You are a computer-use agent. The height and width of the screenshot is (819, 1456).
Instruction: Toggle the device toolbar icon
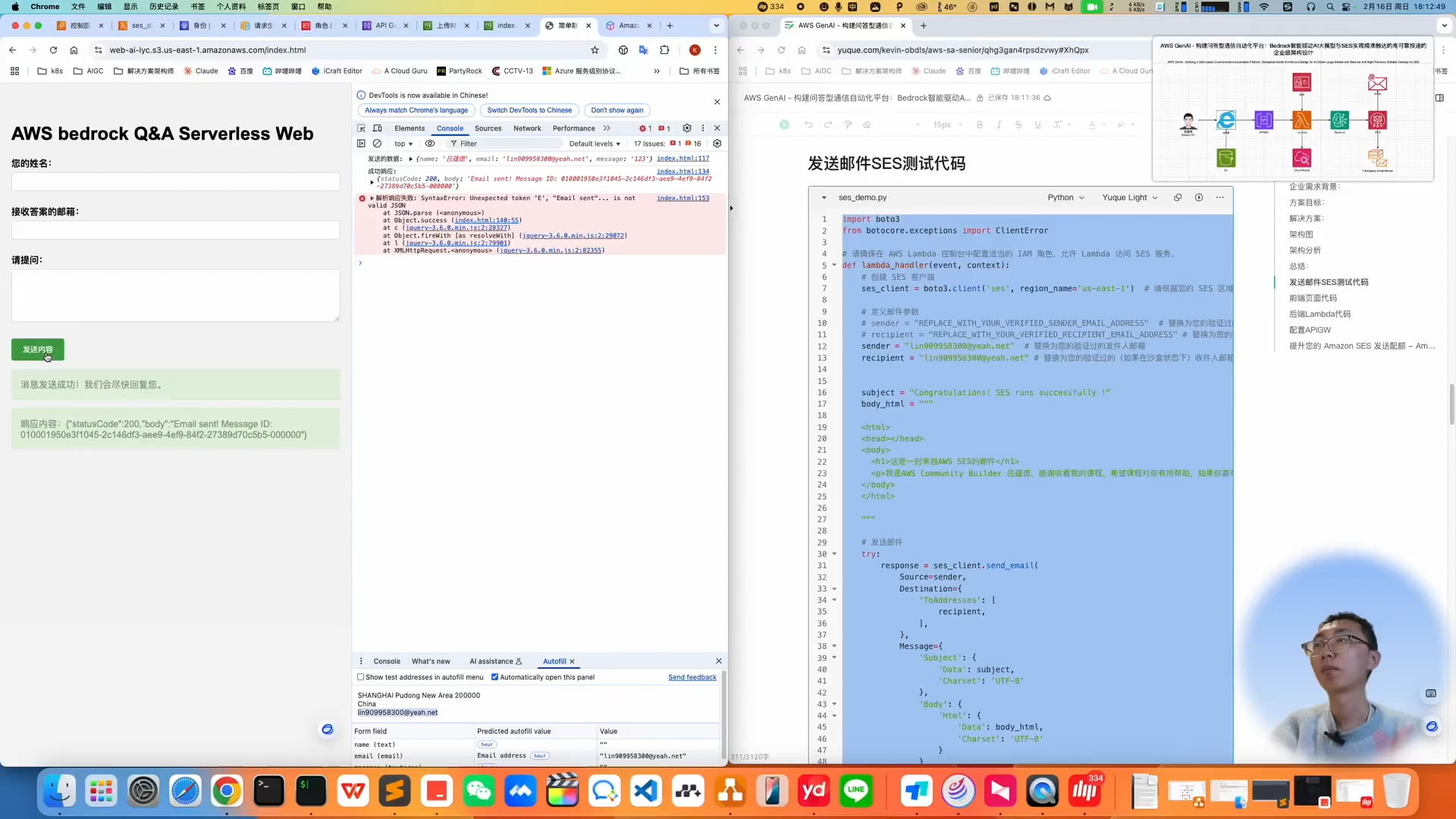pos(378,128)
